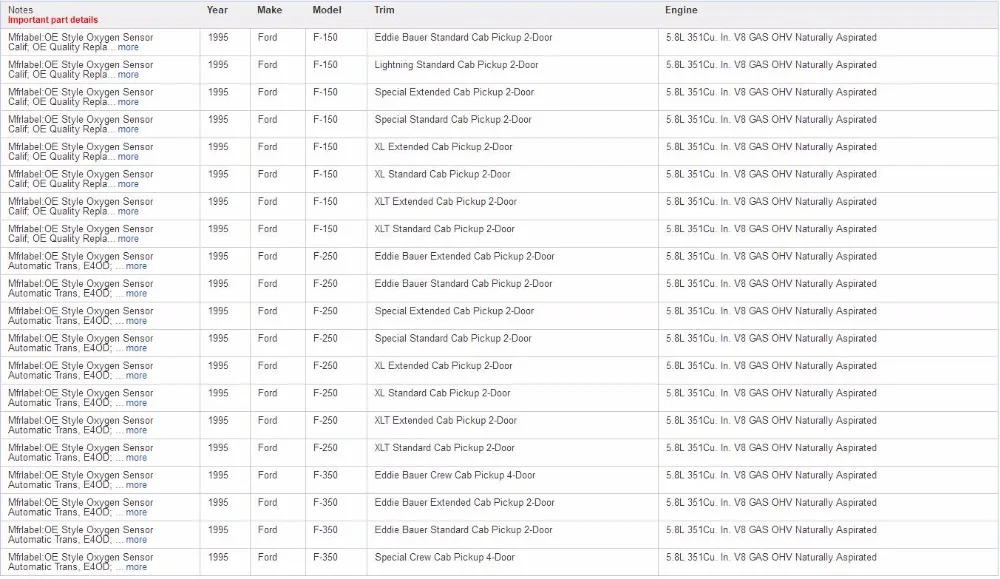Click the Year column header

point(217,10)
